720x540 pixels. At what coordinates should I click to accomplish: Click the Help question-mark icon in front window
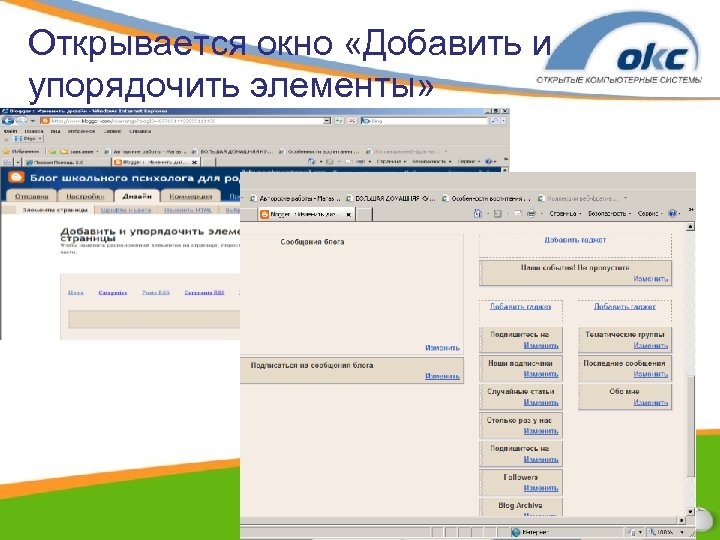tap(672, 214)
